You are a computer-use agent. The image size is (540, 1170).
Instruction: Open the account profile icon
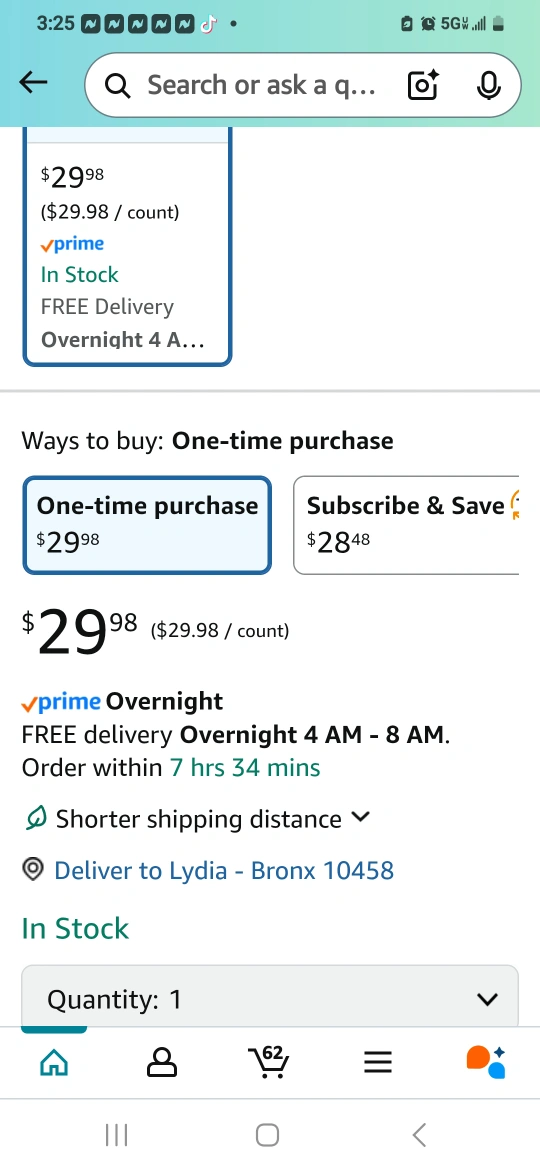[162, 1062]
